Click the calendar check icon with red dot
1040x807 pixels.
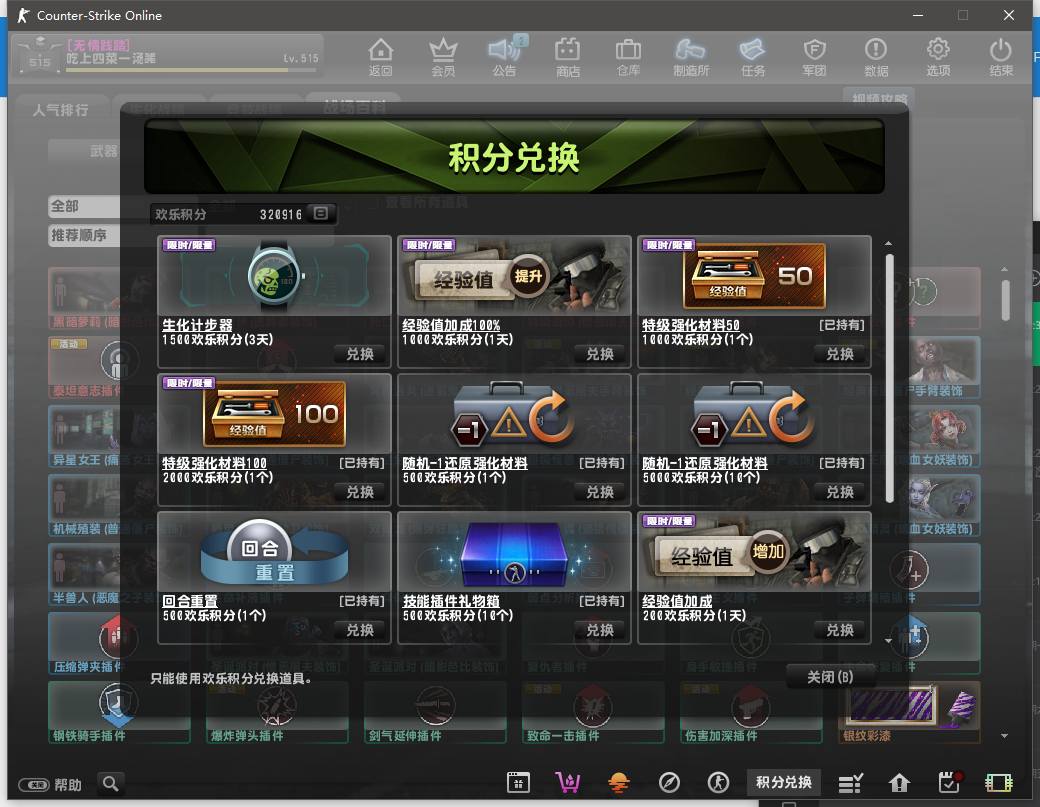tap(950, 782)
